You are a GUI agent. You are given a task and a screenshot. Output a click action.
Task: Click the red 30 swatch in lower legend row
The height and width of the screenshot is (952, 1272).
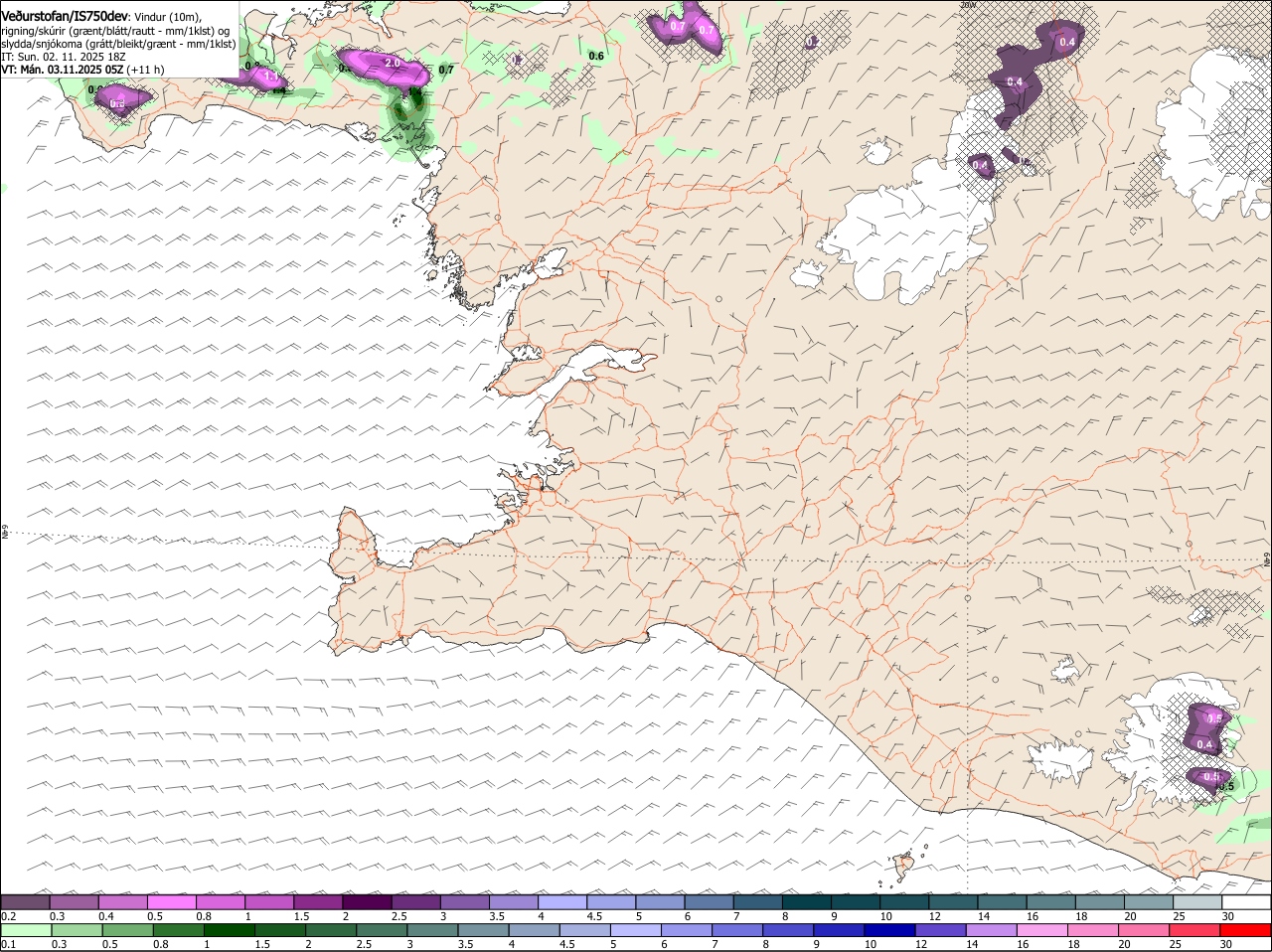pyautogui.click(x=1245, y=930)
